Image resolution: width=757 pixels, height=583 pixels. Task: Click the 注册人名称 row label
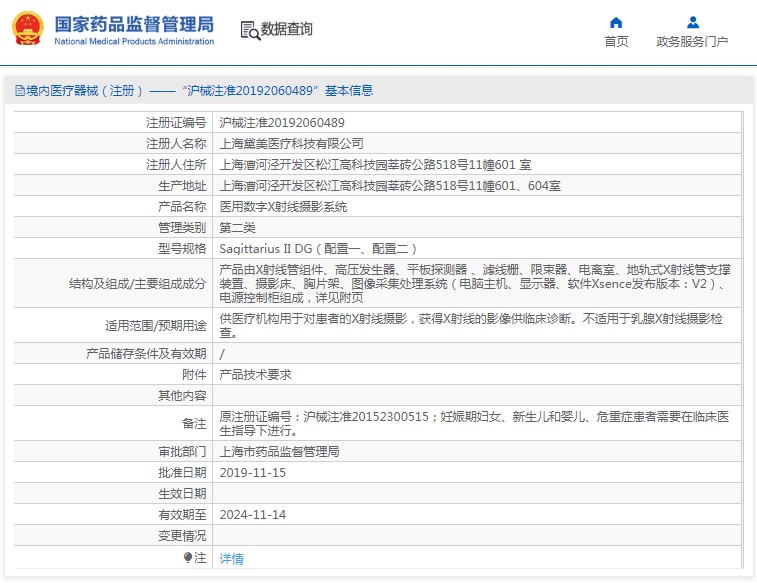(x=176, y=143)
